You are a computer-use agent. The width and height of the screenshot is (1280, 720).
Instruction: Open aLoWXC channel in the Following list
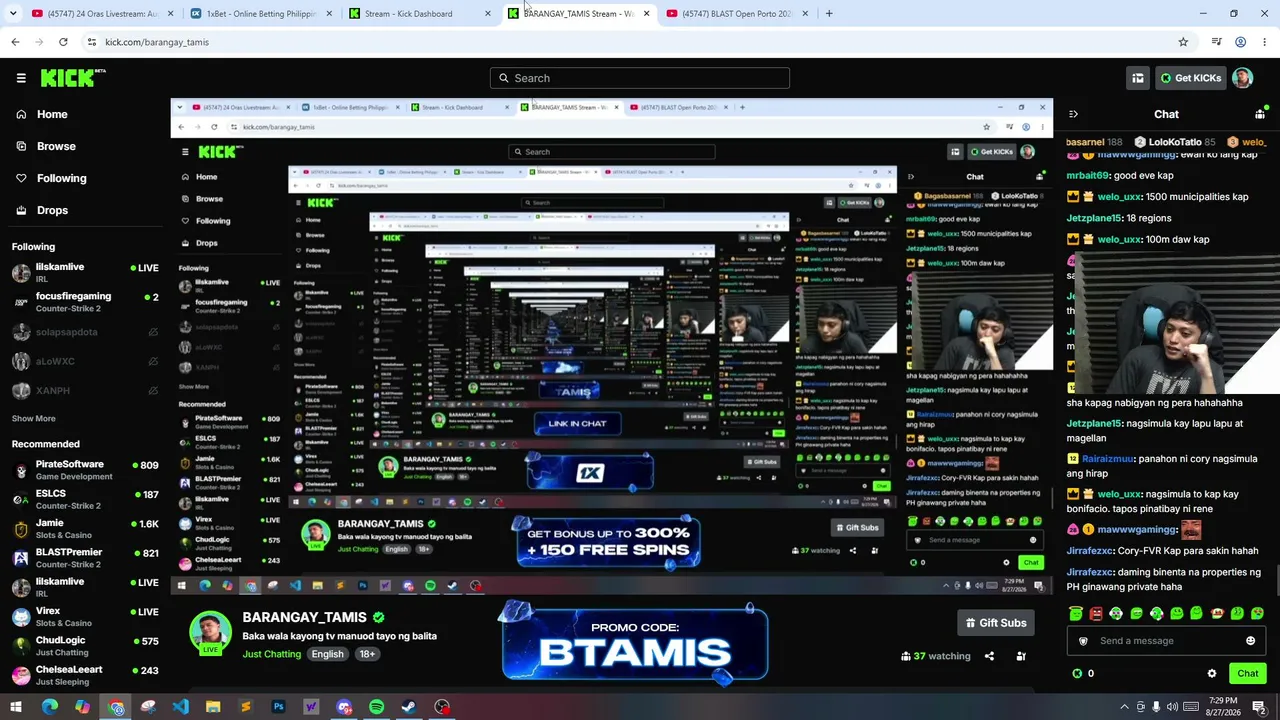pyautogui.click(x=84, y=361)
